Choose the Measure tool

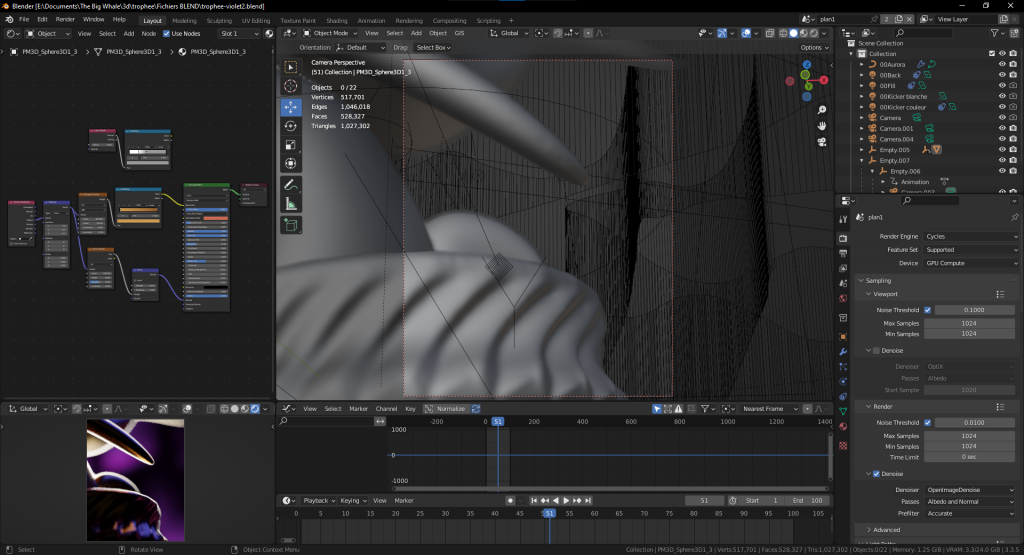click(290, 203)
